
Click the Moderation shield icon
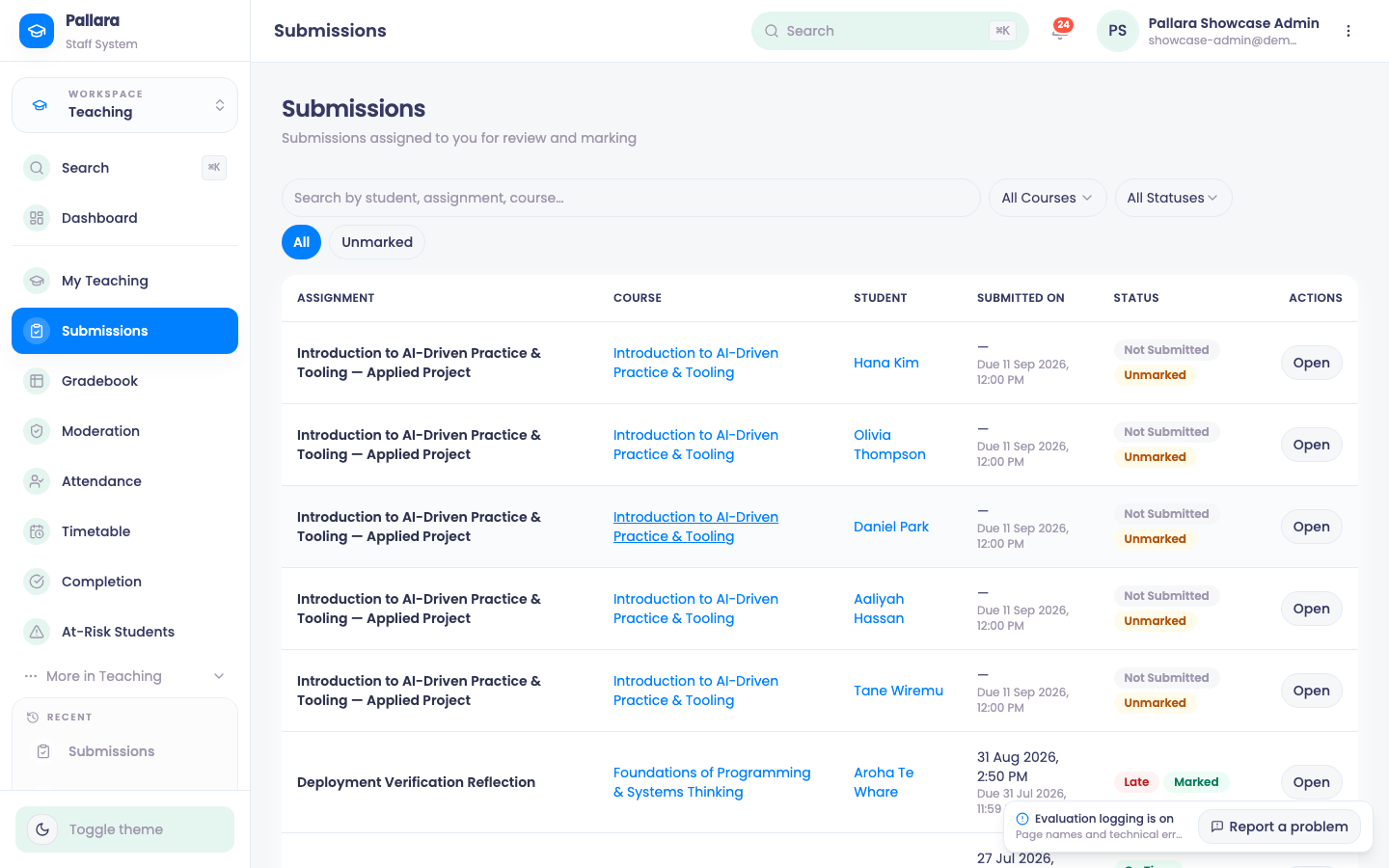pos(37,431)
